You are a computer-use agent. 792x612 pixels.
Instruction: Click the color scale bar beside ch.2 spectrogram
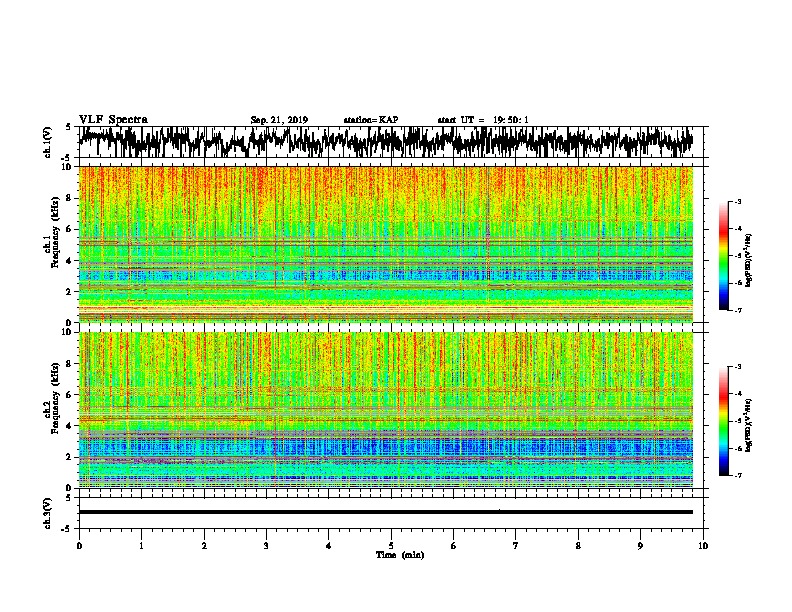click(724, 421)
